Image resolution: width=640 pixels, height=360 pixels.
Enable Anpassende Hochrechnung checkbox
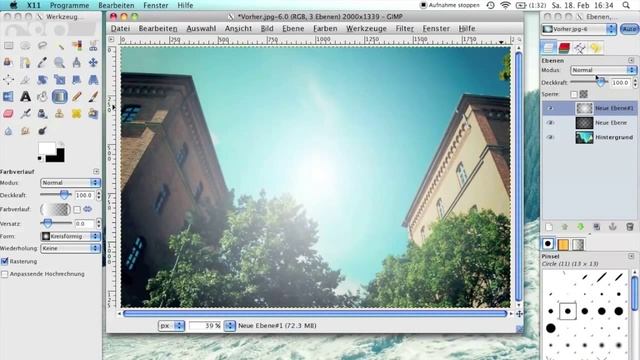pos(4,274)
